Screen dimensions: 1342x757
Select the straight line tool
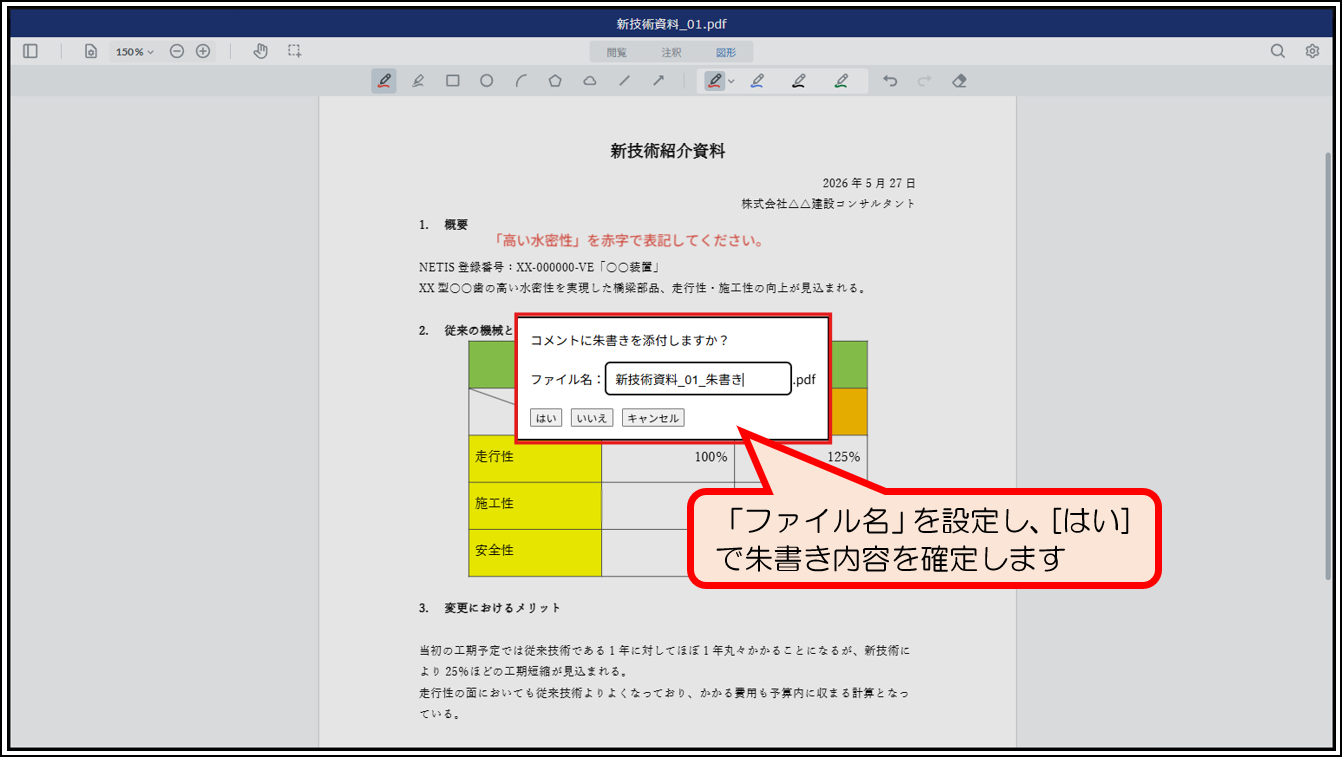(x=624, y=81)
